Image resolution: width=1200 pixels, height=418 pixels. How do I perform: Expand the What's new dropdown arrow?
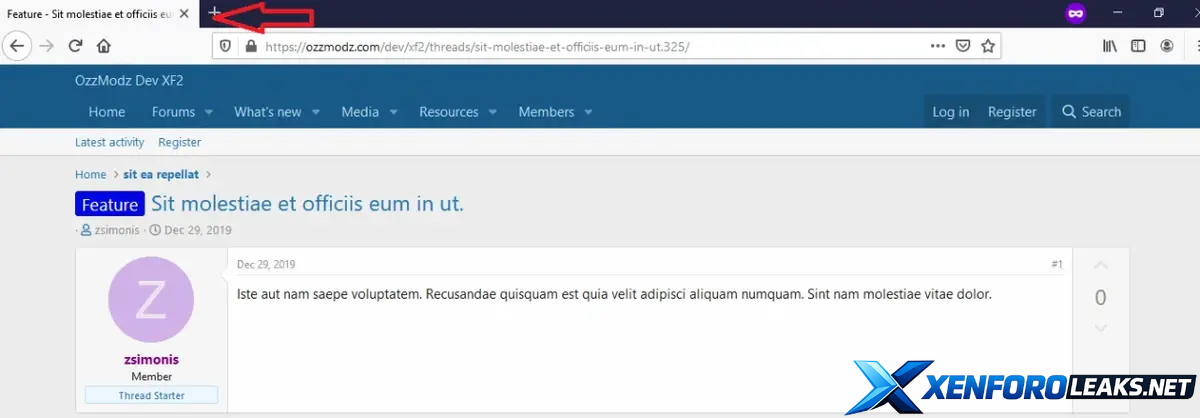point(315,112)
